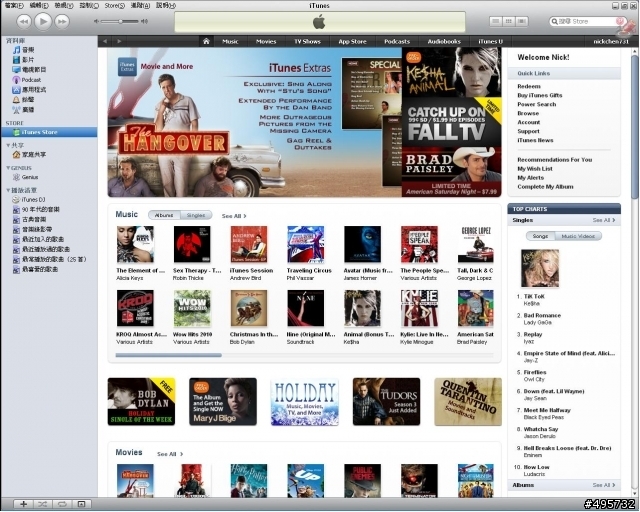Viewport: 640px width, 512px height.
Task: Open the Music store tab
Action: click(x=230, y=41)
